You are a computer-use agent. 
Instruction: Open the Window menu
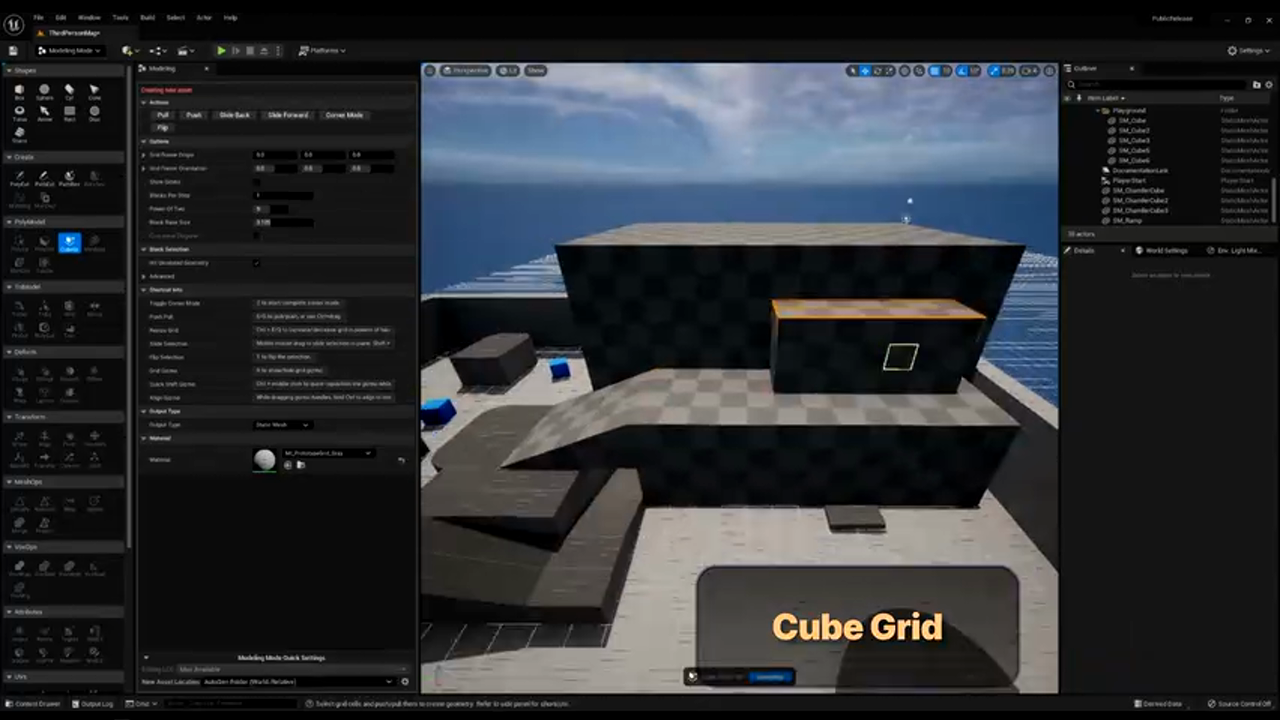pyautogui.click(x=89, y=17)
